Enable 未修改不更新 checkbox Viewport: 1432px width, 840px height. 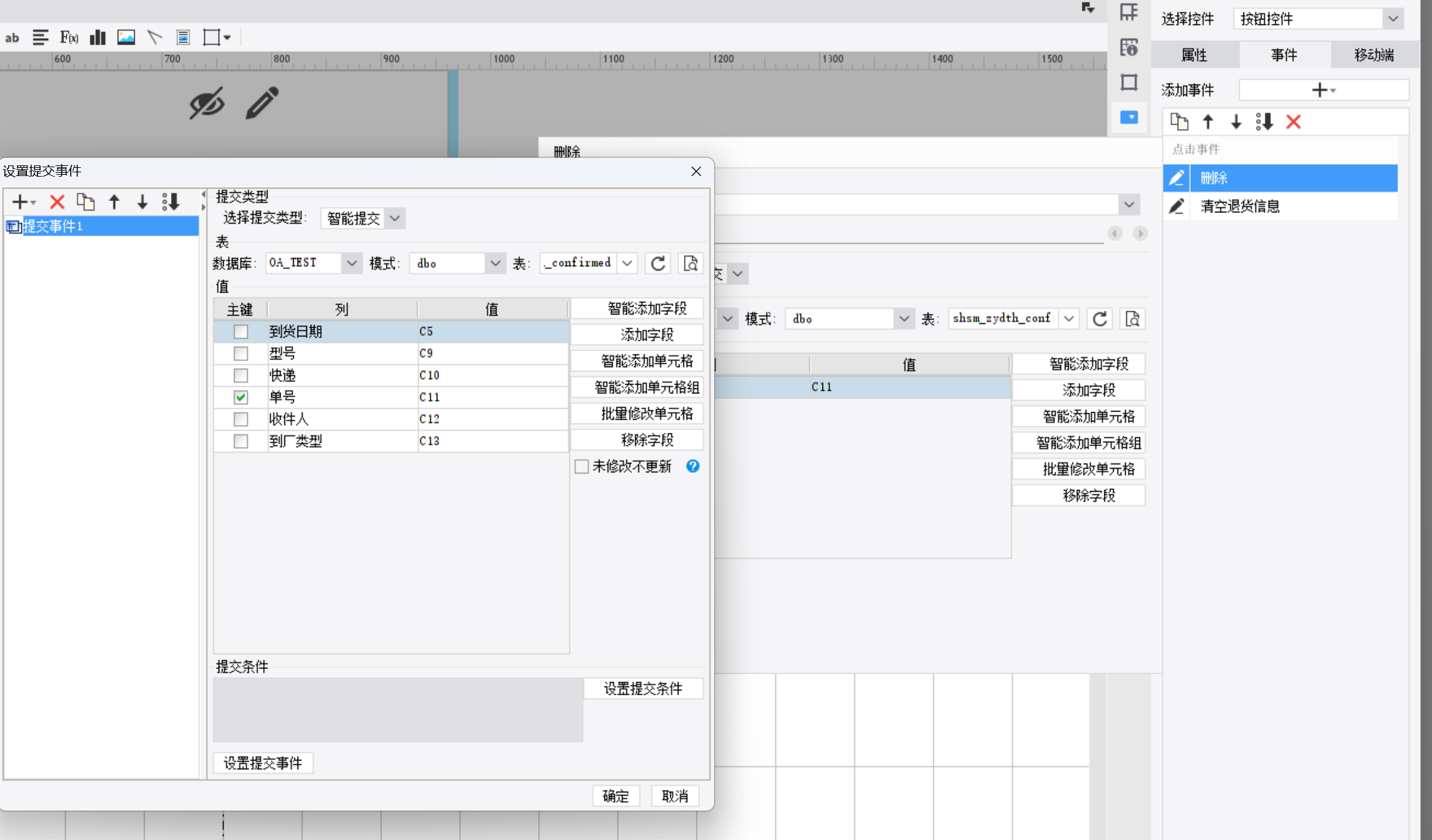coord(581,466)
